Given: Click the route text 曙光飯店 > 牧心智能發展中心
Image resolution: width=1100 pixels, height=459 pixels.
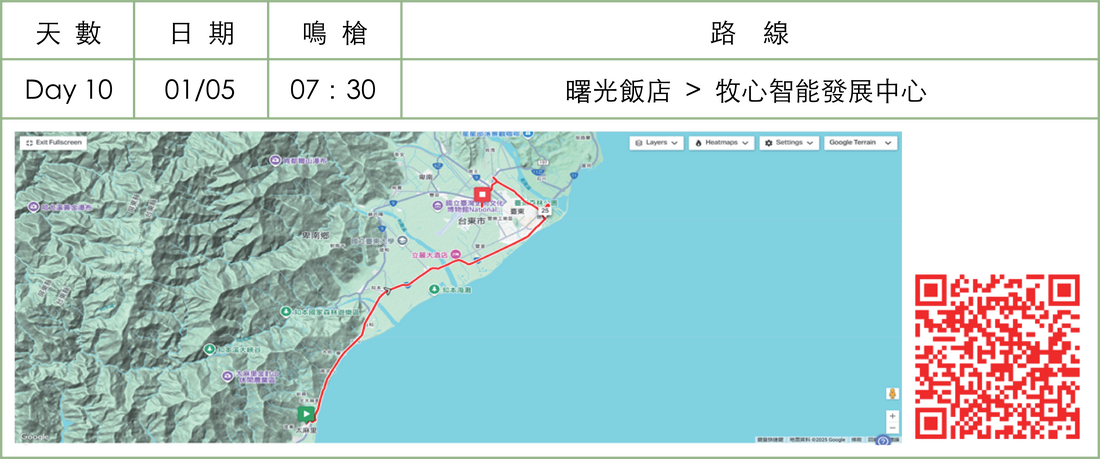Looking at the screenshot, I should 746,91.
